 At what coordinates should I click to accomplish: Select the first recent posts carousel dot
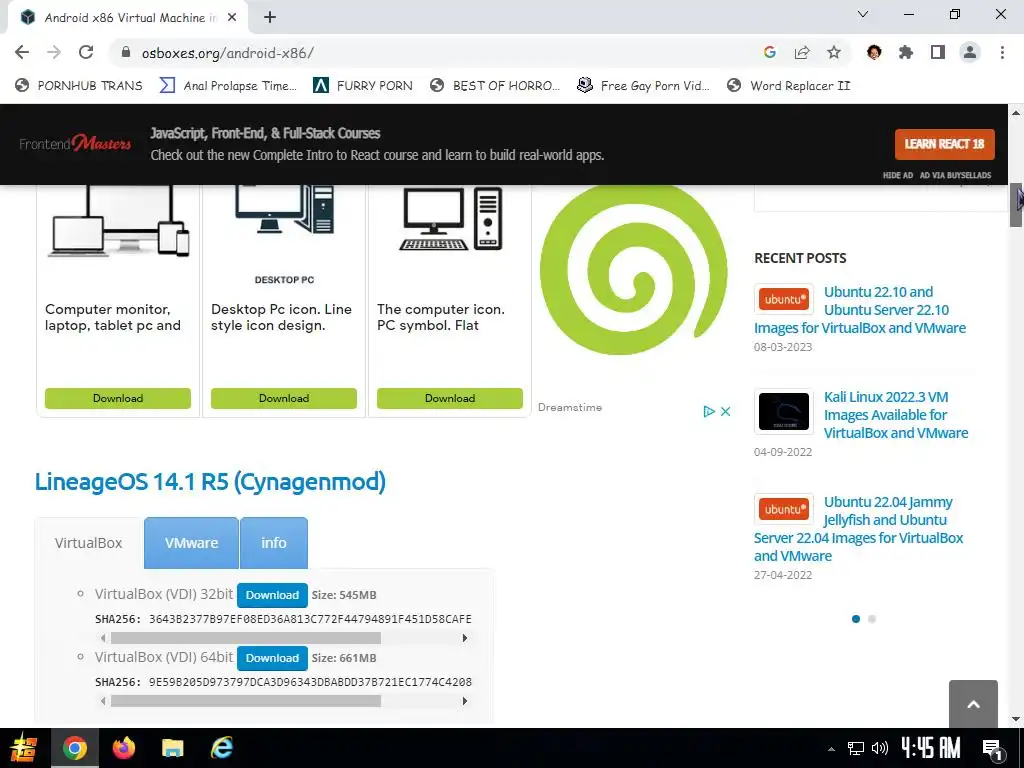point(856,619)
